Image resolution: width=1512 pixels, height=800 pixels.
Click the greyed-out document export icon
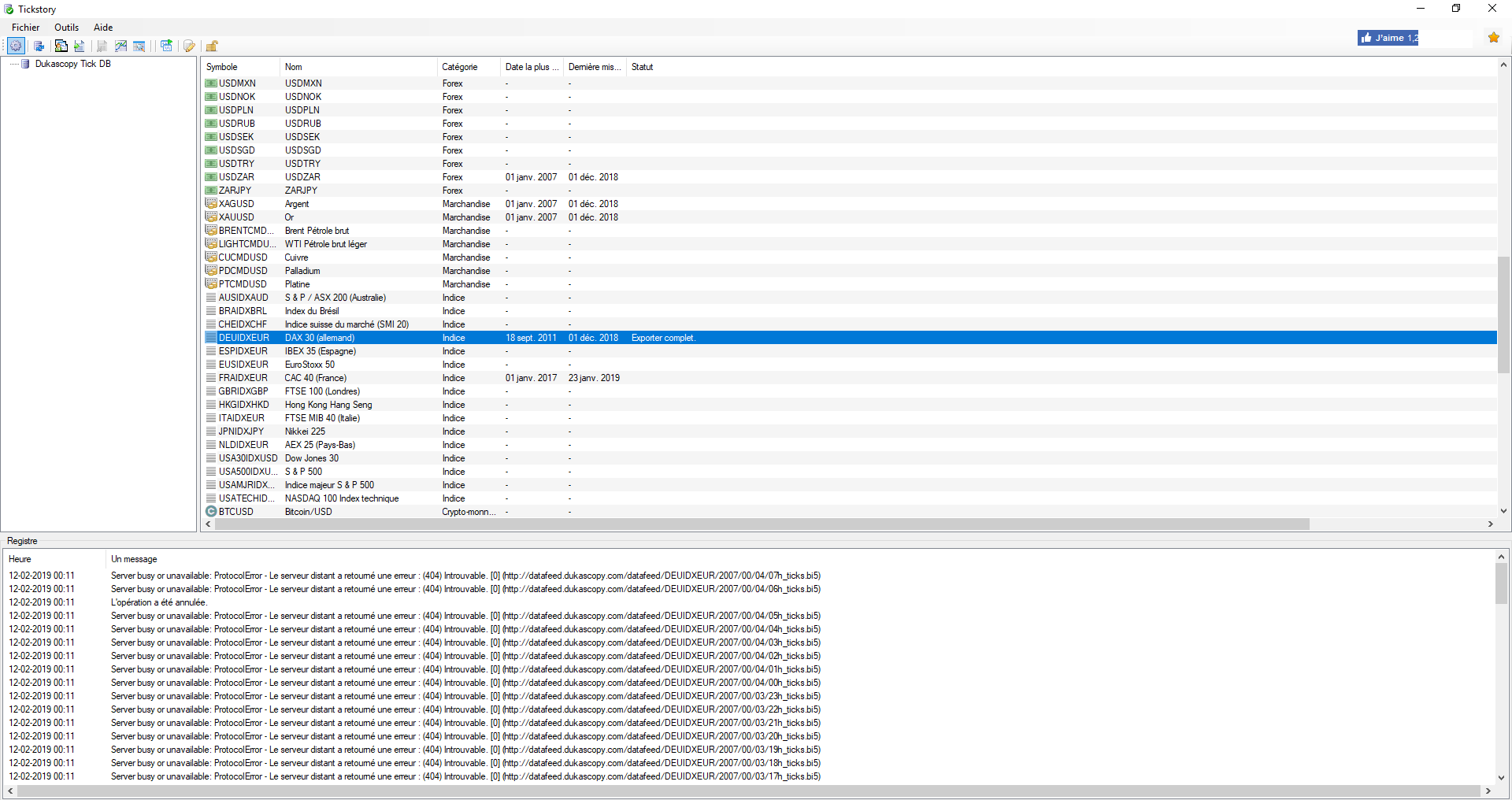tap(102, 46)
